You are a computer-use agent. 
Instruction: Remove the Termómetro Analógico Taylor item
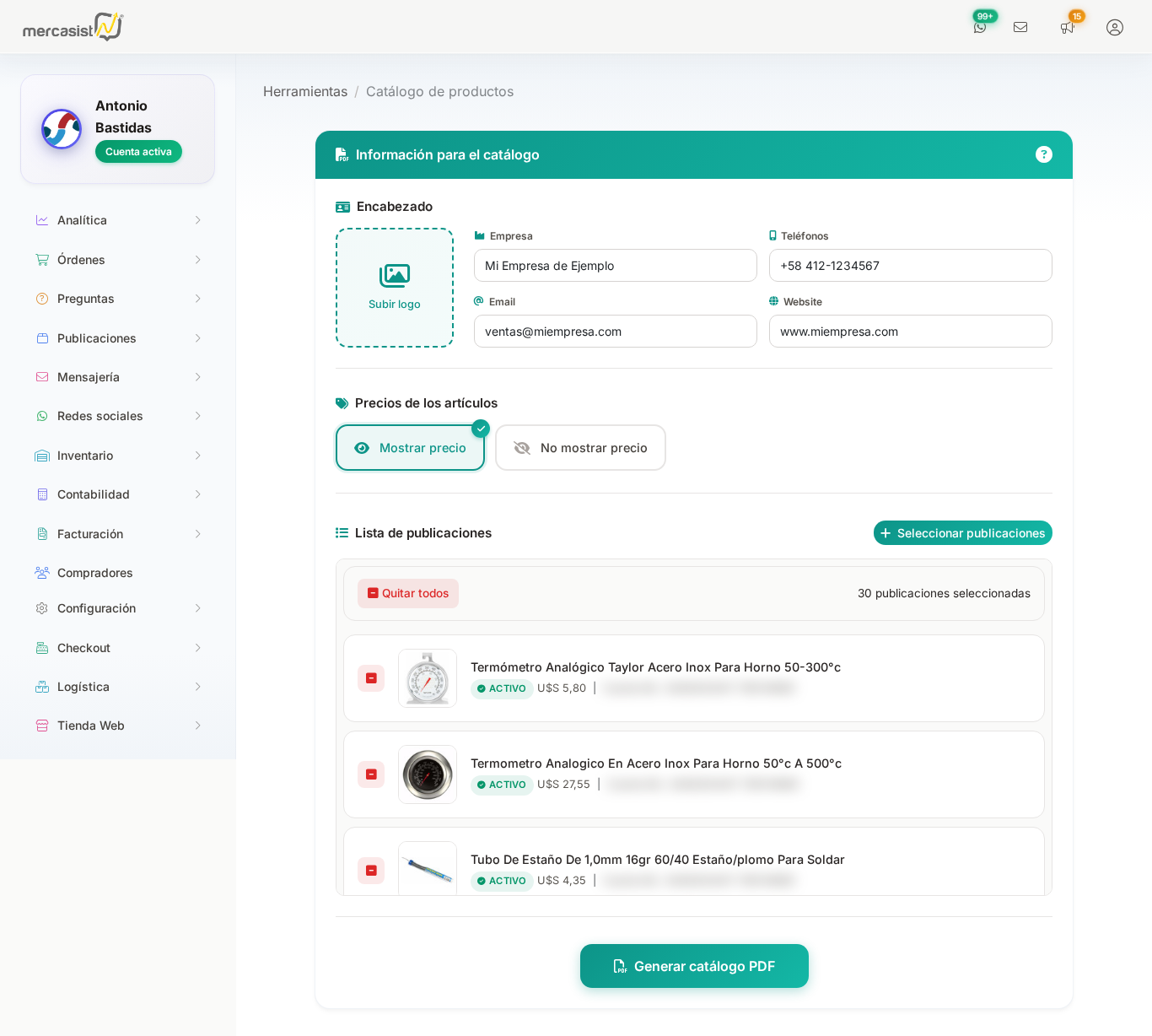click(x=371, y=678)
